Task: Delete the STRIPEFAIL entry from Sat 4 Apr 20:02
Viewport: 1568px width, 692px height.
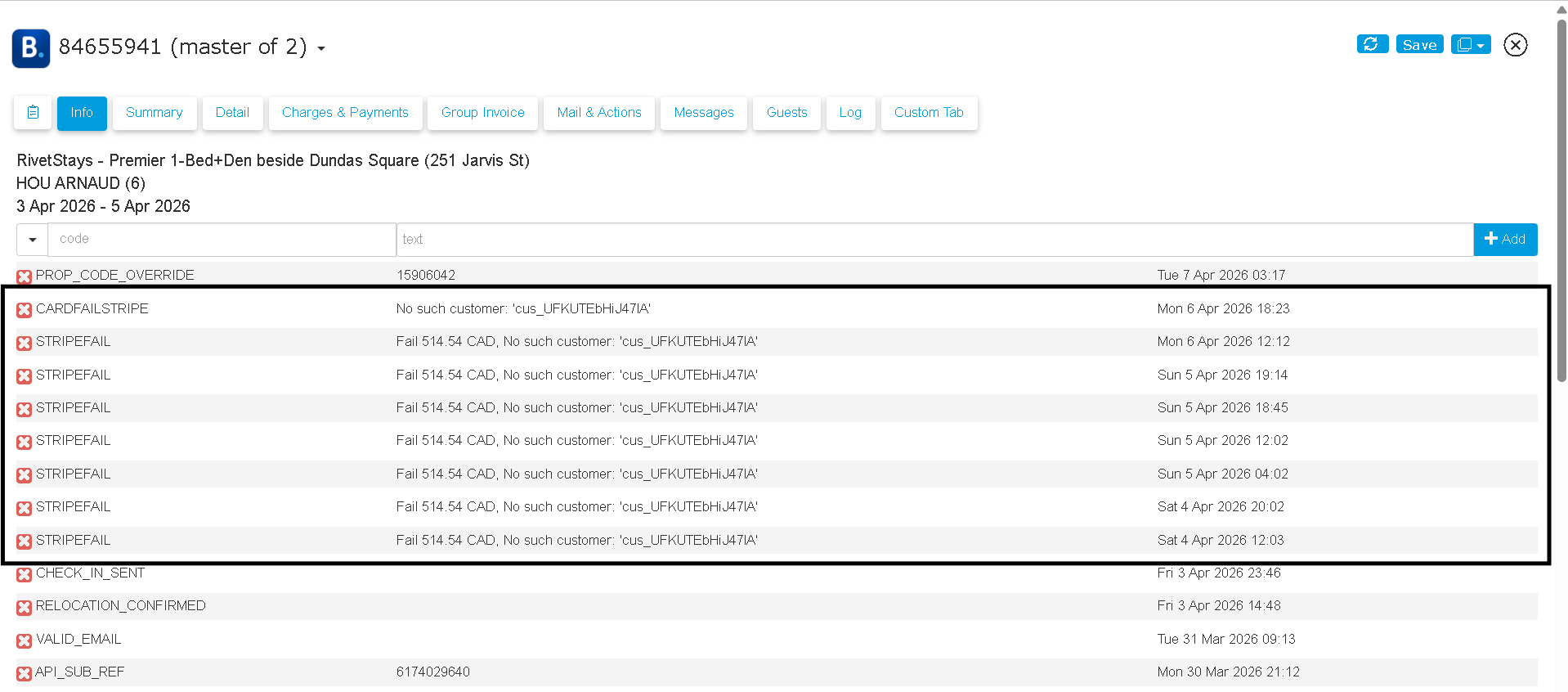Action: click(25, 508)
